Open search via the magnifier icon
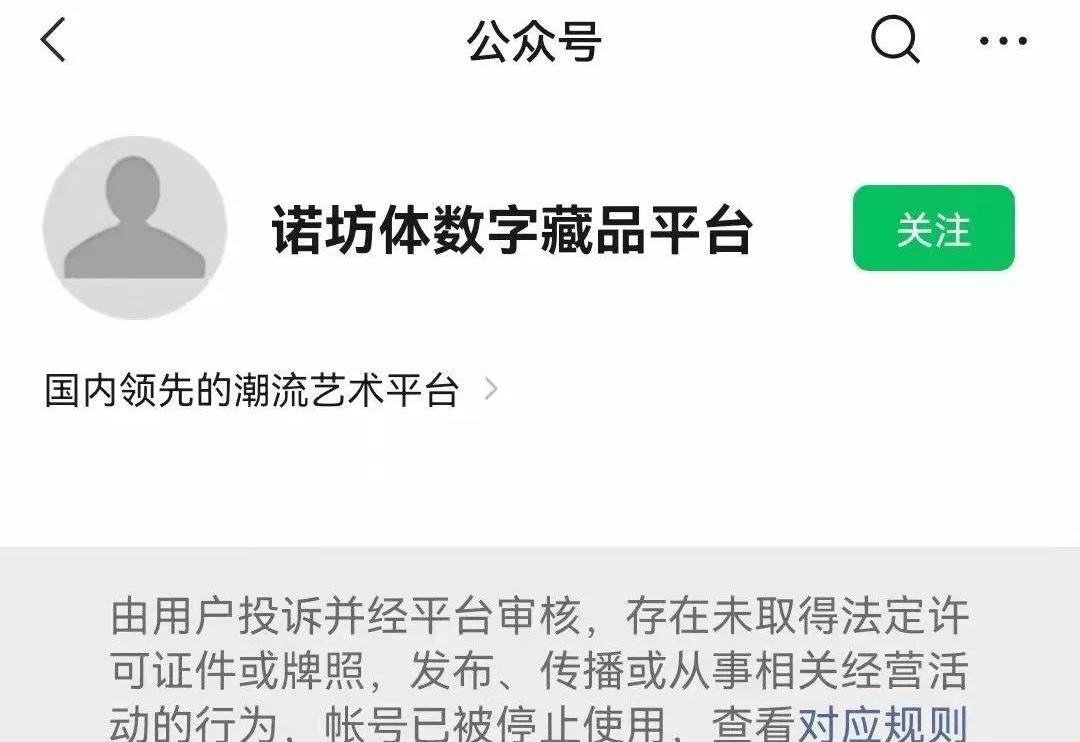Viewport: 1080px width, 742px height. tap(895, 40)
